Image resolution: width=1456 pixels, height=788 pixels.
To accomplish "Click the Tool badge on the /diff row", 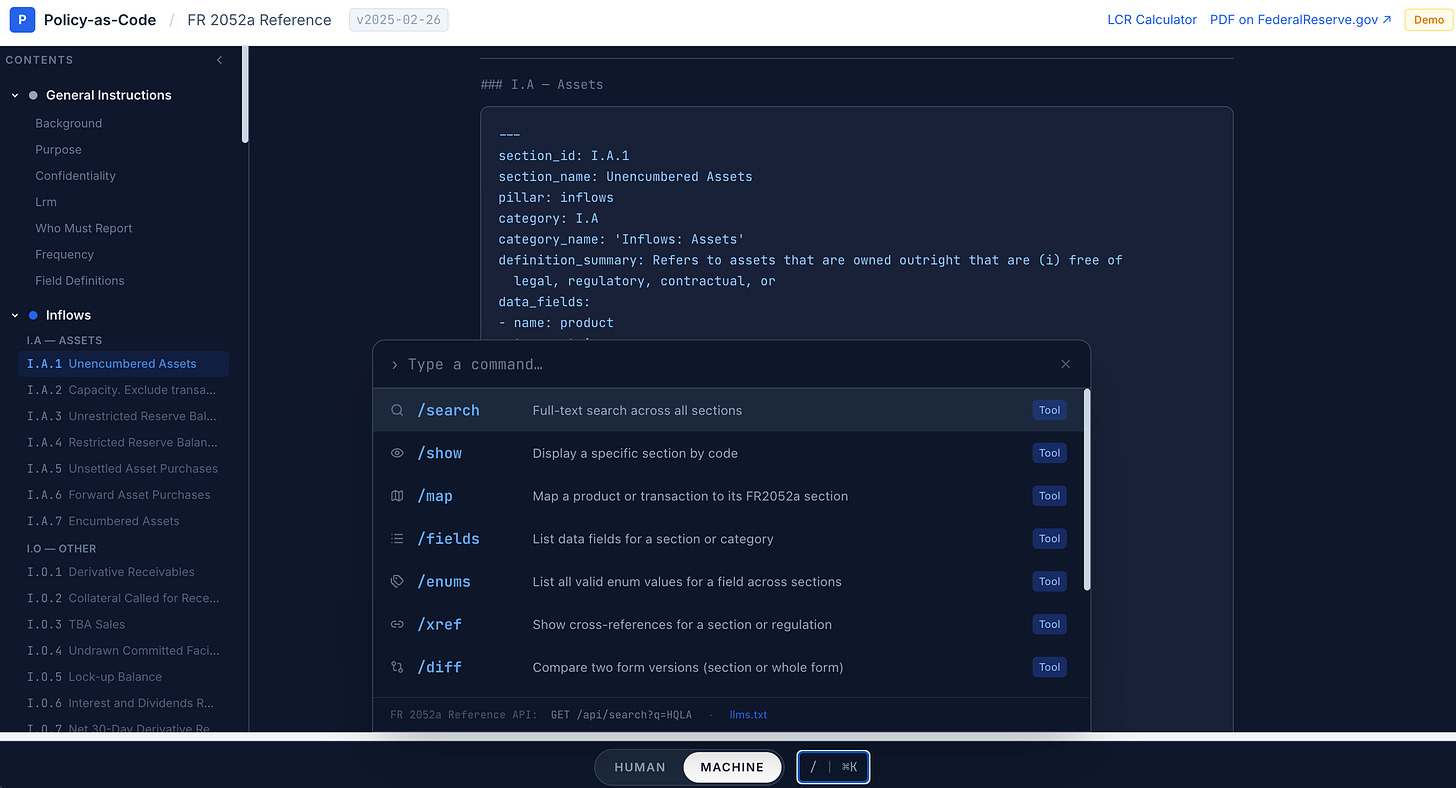I will [x=1049, y=667].
